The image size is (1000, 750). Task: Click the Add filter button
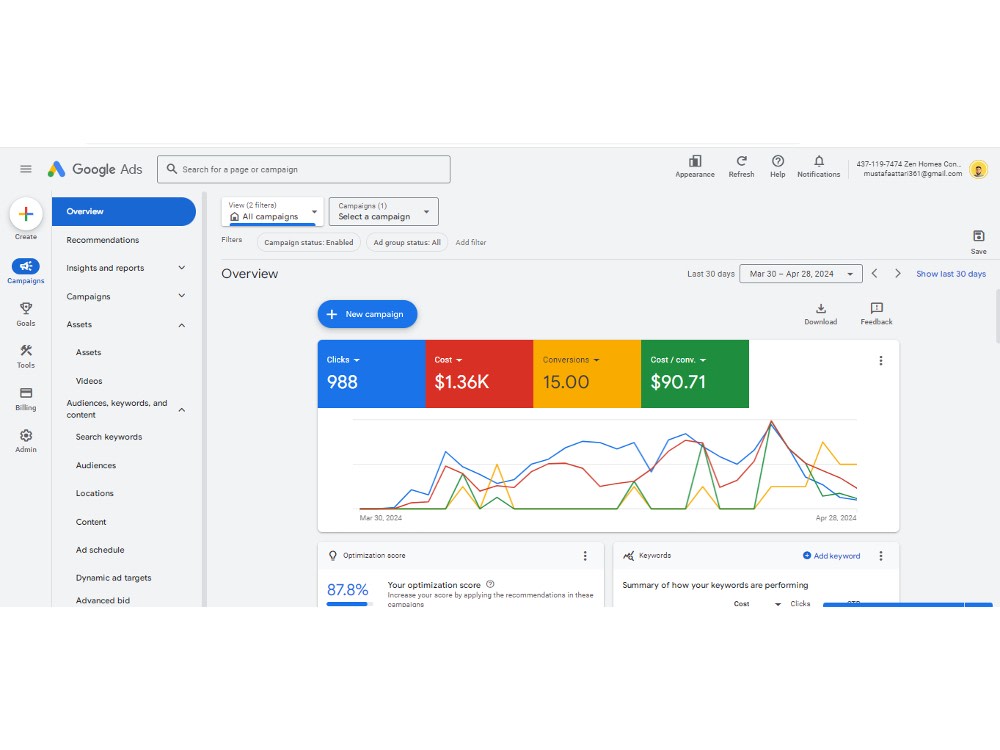[x=471, y=242]
